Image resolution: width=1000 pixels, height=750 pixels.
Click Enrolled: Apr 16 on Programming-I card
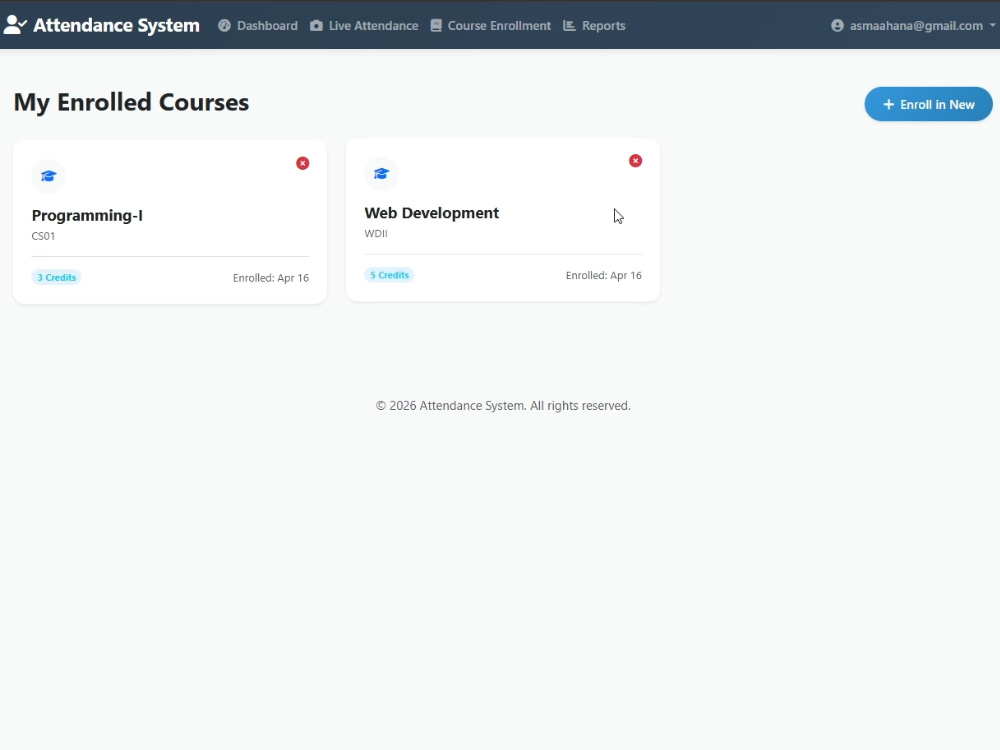pos(271,278)
